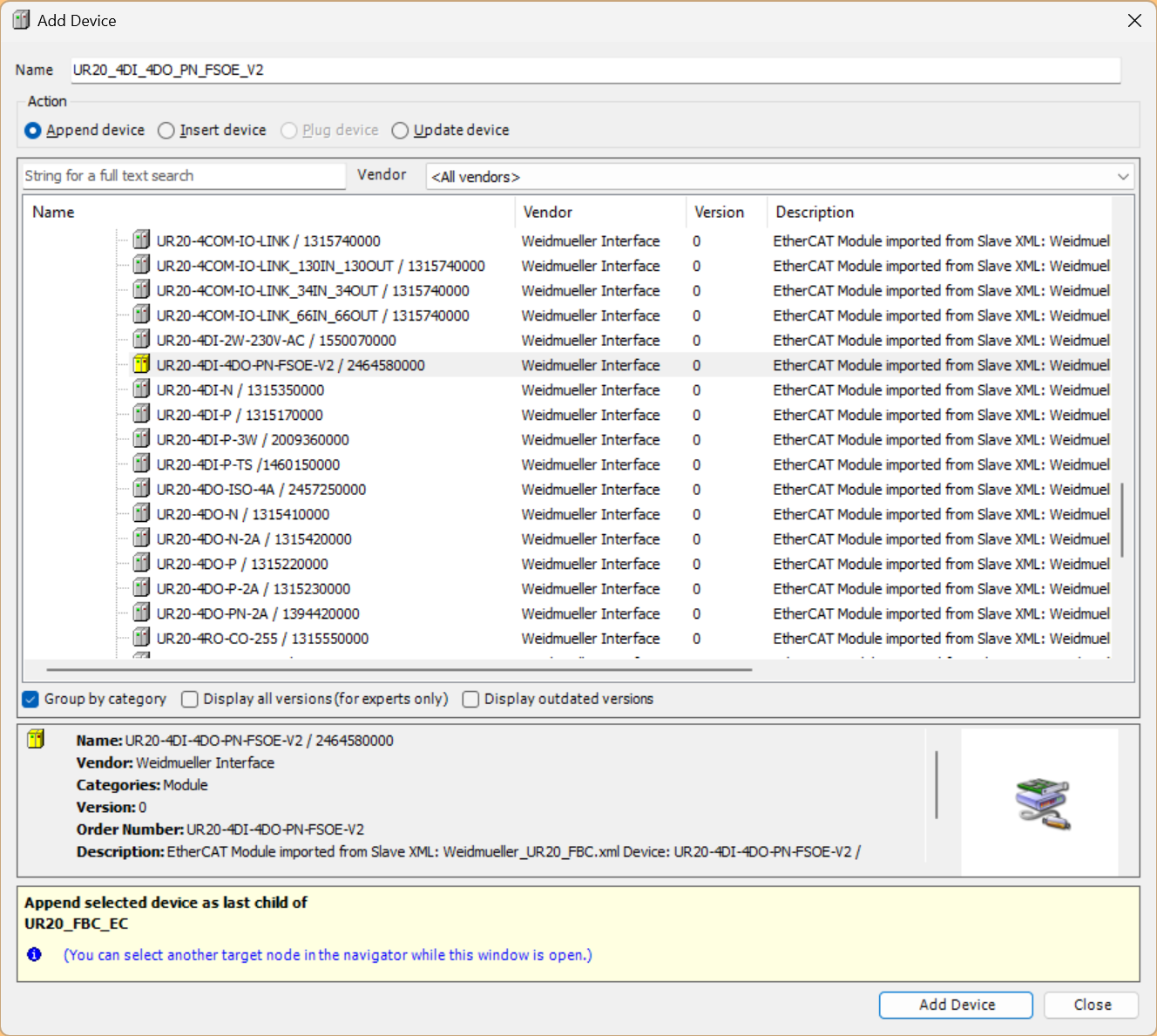The width and height of the screenshot is (1157, 1036).
Task: Click the device Name input field
Action: point(596,70)
